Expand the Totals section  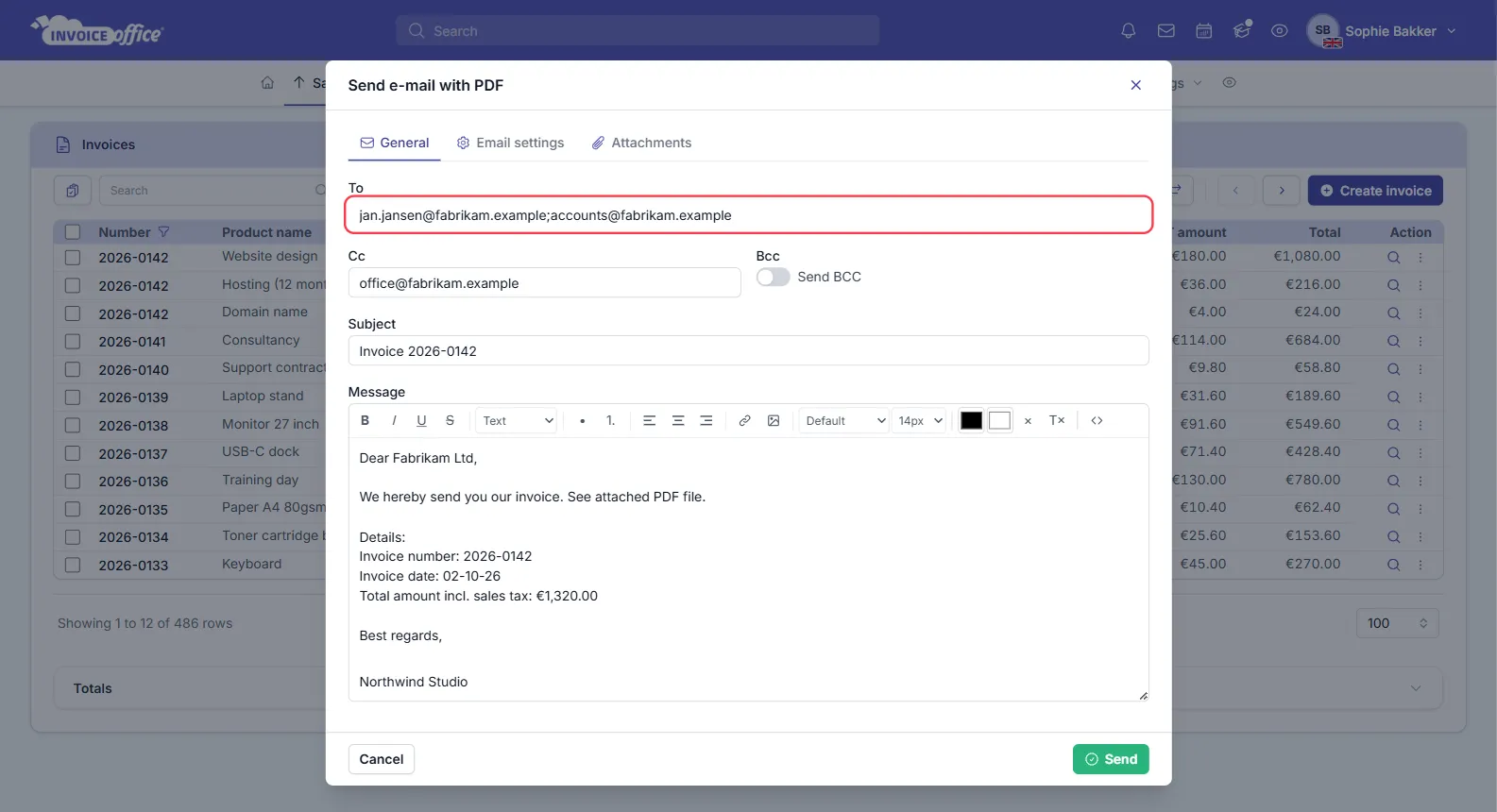tap(748, 688)
